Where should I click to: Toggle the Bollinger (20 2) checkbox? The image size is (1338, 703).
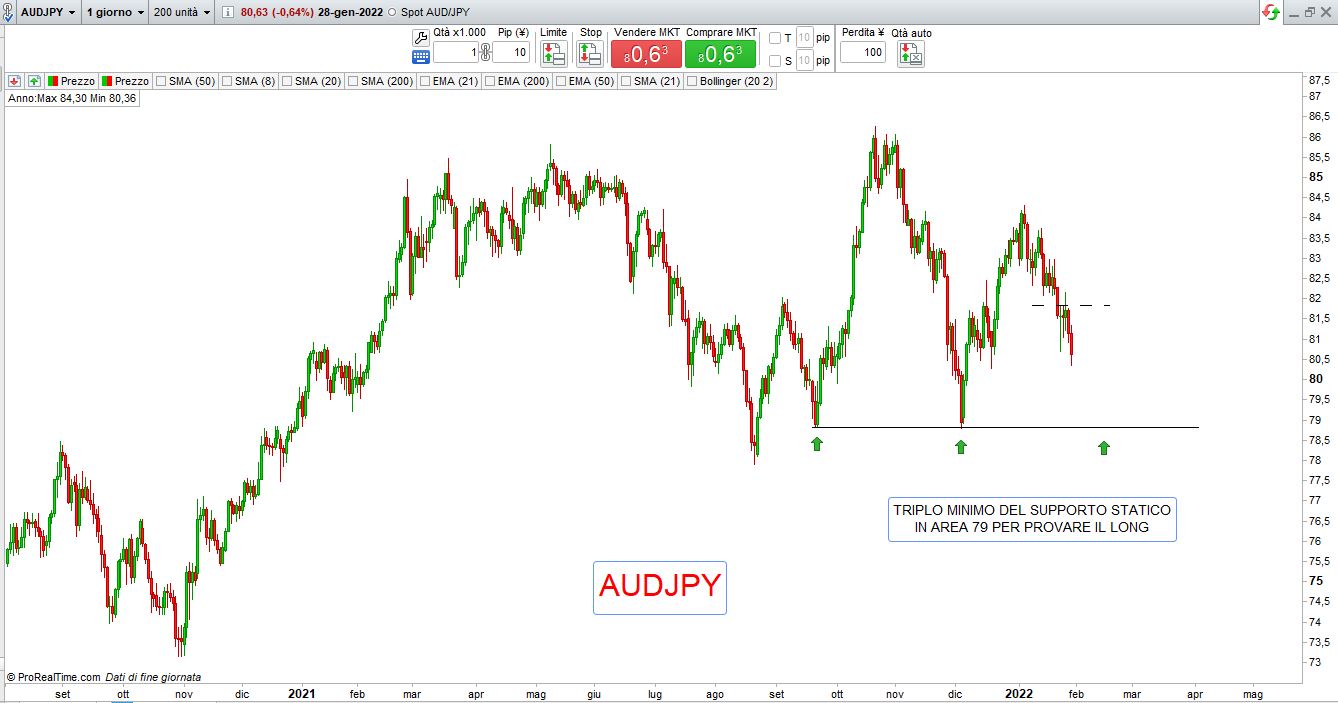click(692, 81)
